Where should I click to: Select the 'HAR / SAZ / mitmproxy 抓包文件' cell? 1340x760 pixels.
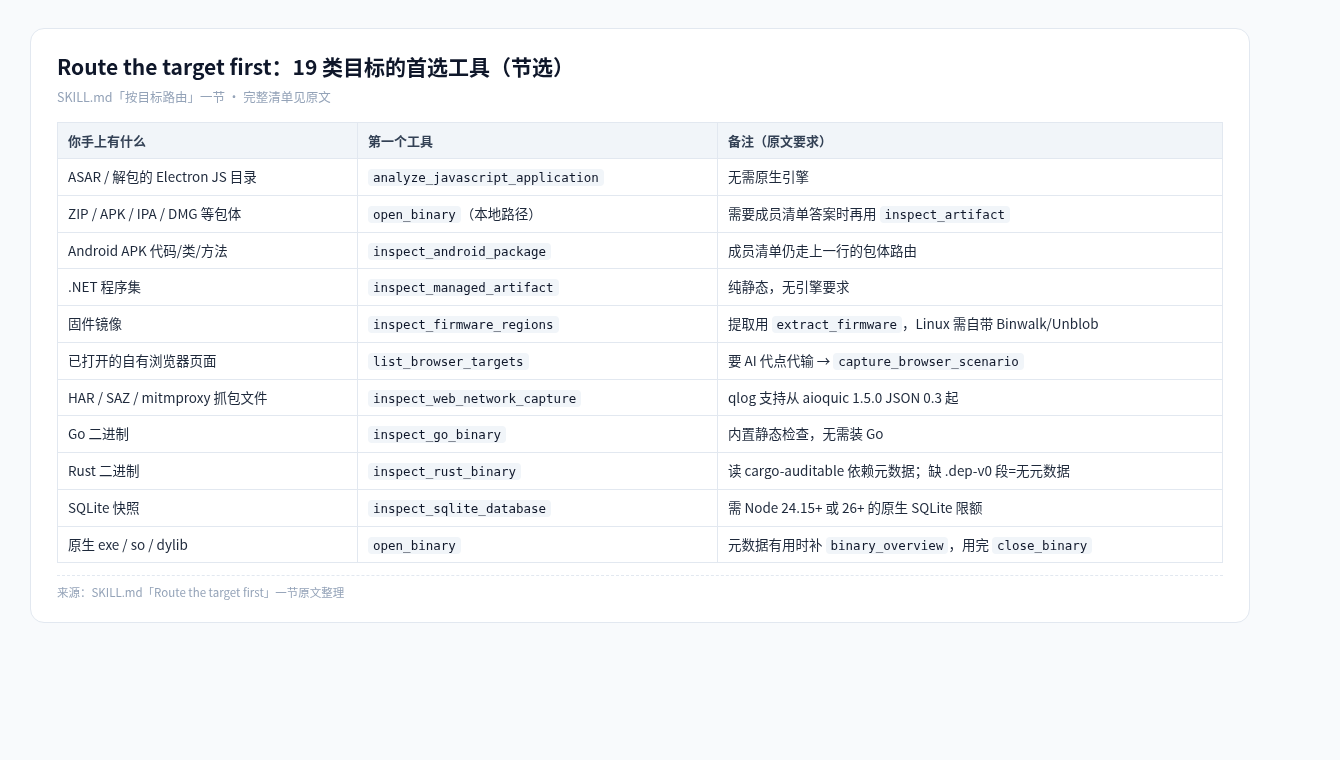(x=208, y=398)
